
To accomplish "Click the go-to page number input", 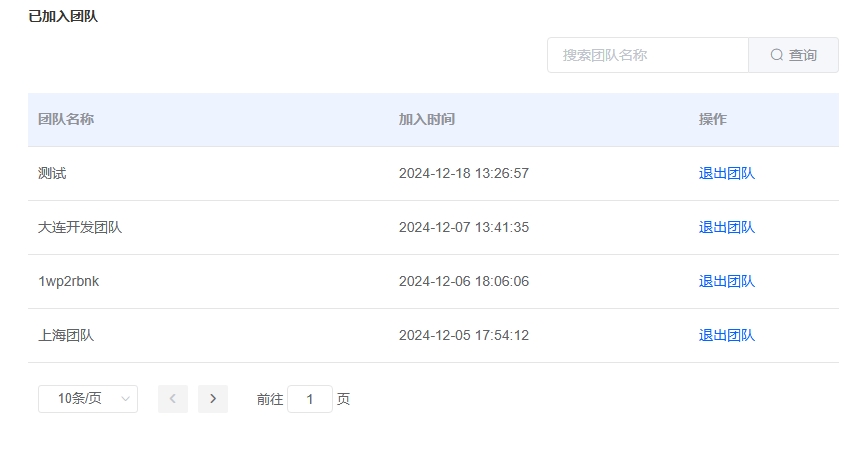I will (x=310, y=399).
